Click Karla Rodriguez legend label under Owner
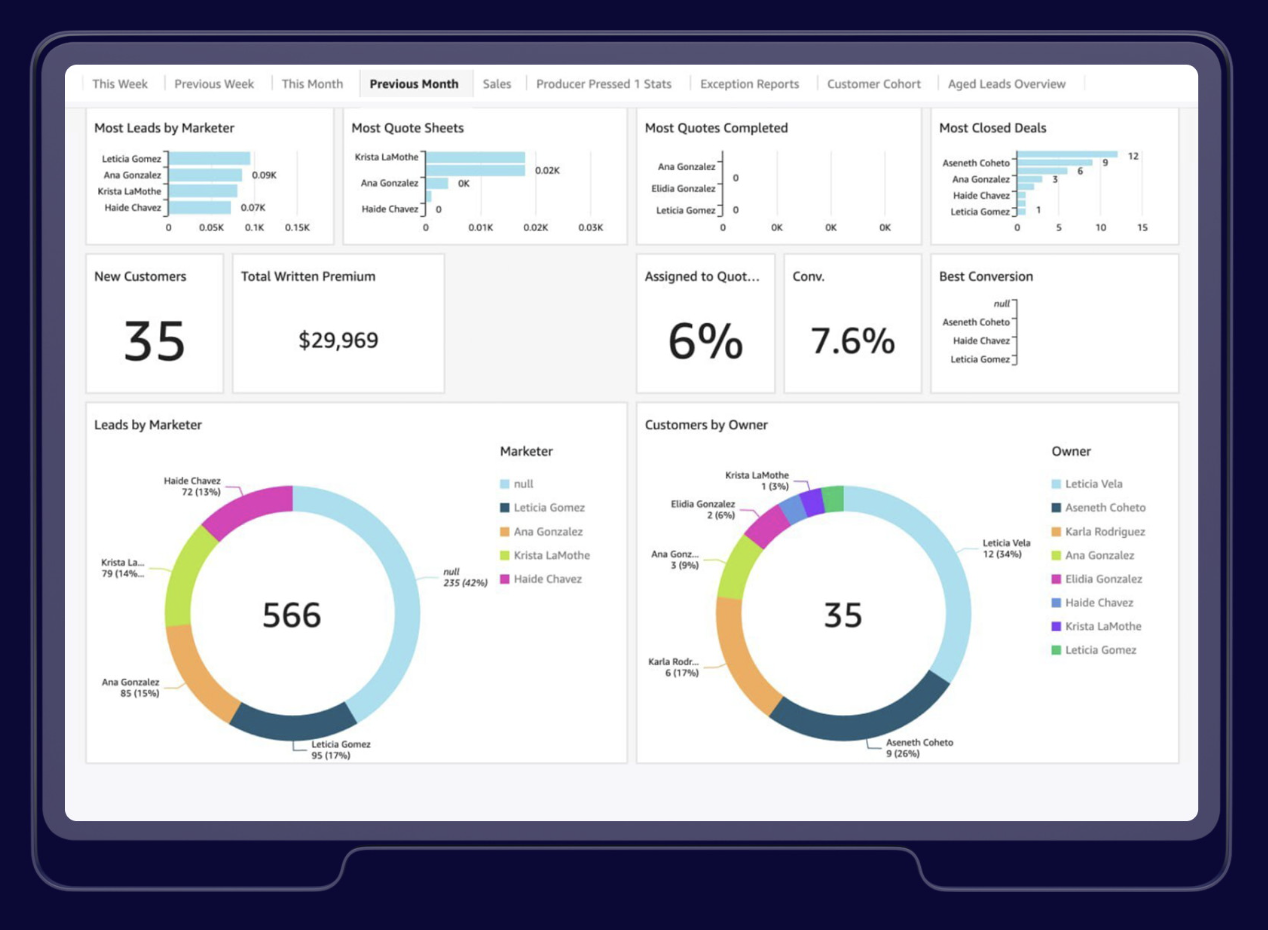The width and height of the screenshot is (1268, 930). (x=1105, y=532)
